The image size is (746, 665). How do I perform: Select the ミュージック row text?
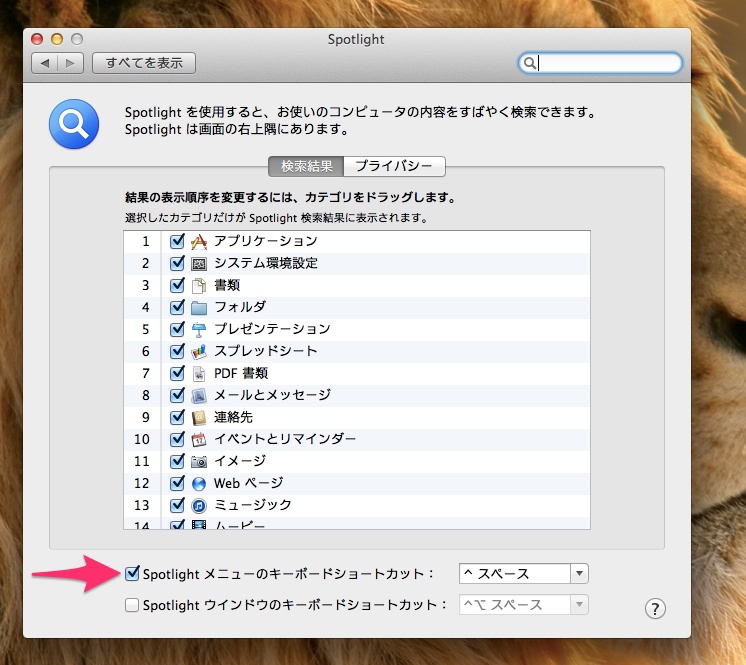coord(253,505)
